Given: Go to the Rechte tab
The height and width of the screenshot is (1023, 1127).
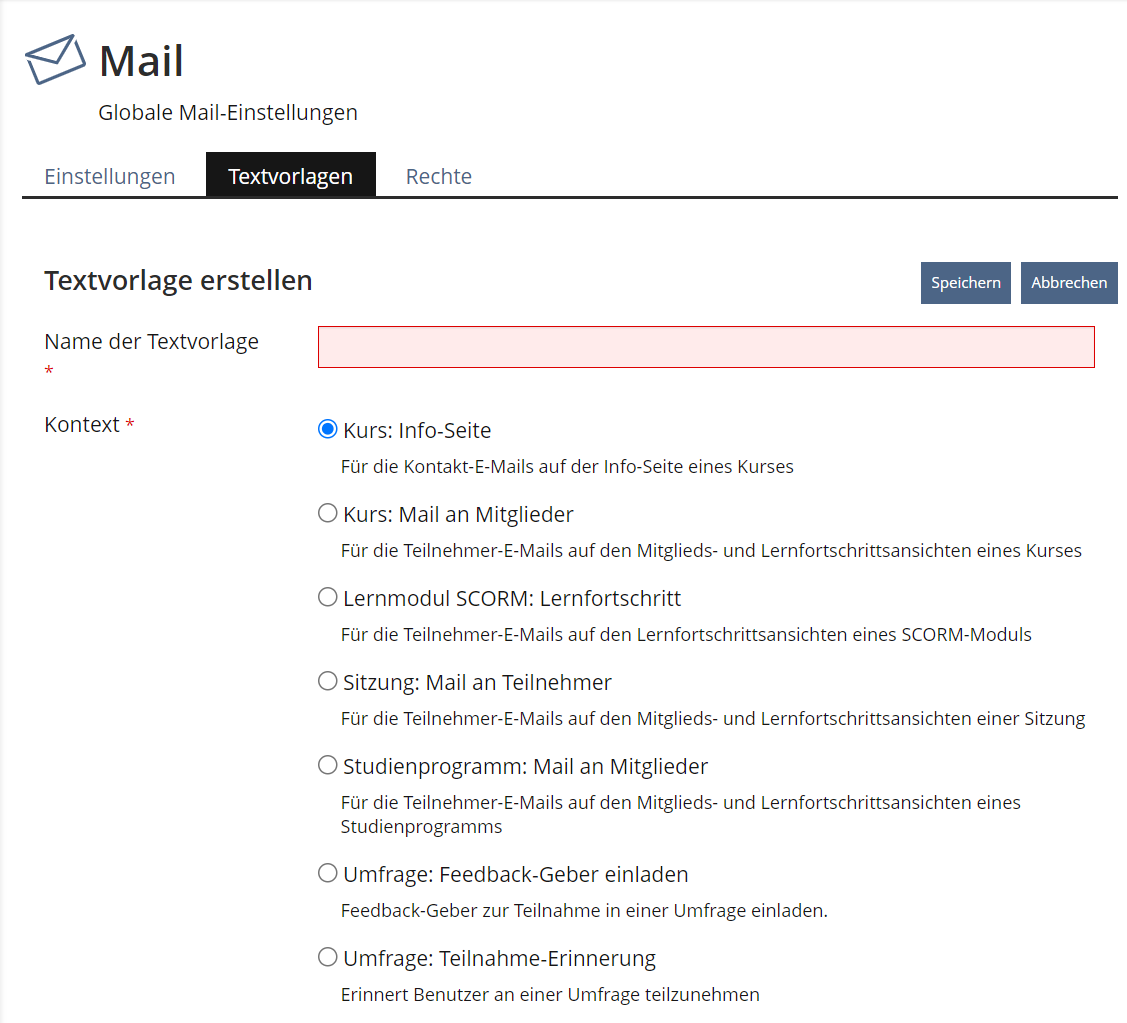Looking at the screenshot, I should click(x=438, y=177).
